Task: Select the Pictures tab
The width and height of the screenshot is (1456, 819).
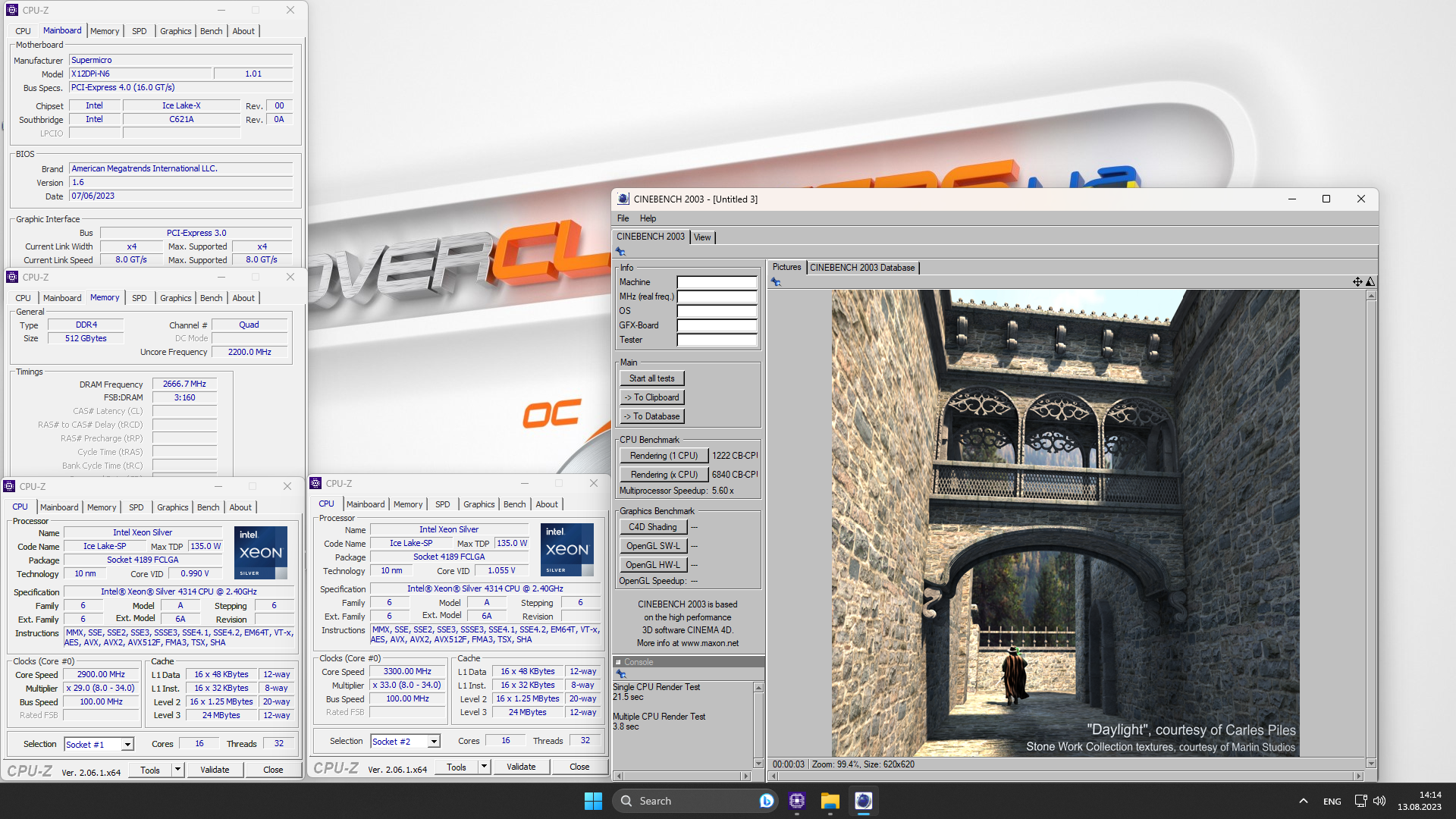Action: point(786,267)
